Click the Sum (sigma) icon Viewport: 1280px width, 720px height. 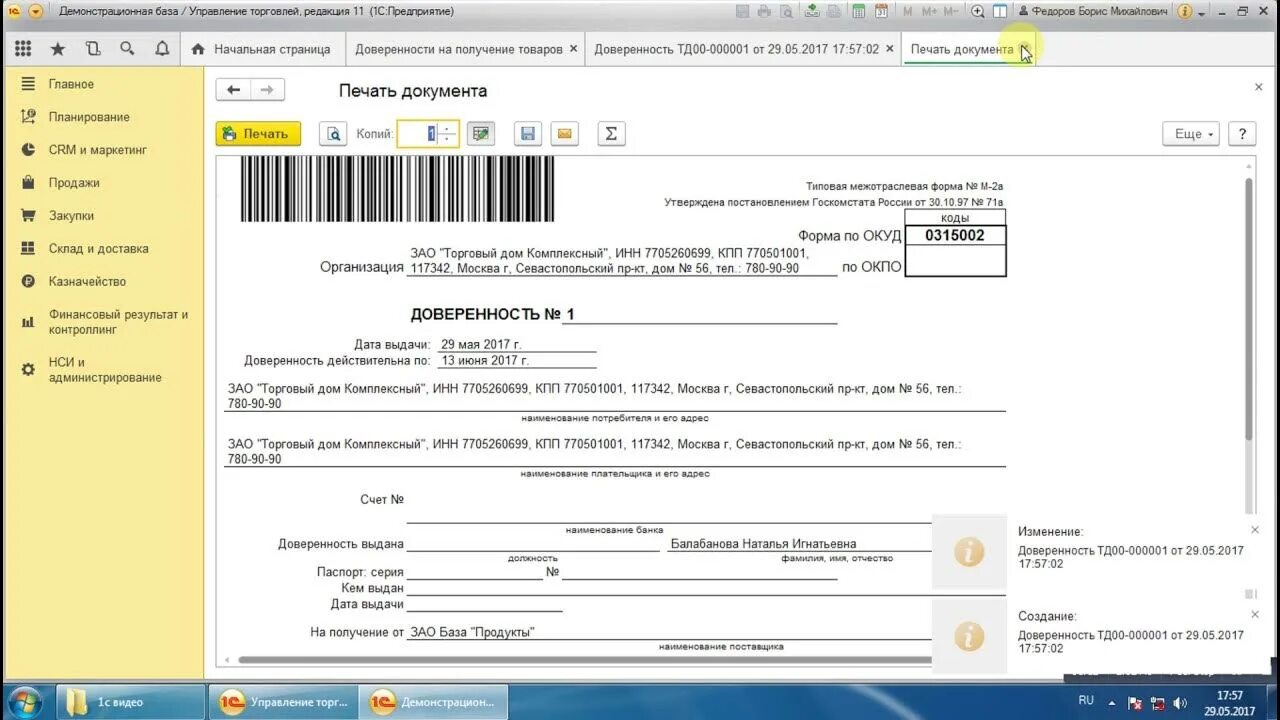[x=611, y=134]
